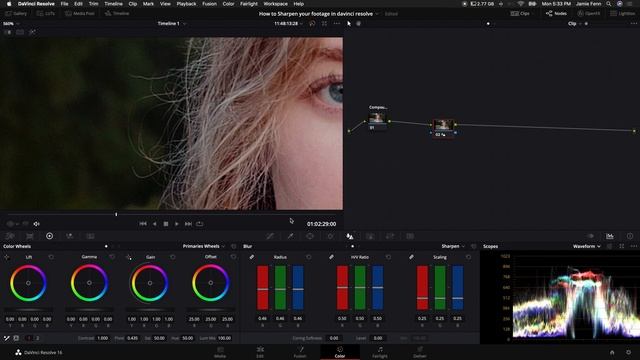The width and height of the screenshot is (640, 360).
Task: Open the OpenFX panel
Action: tap(589, 13)
